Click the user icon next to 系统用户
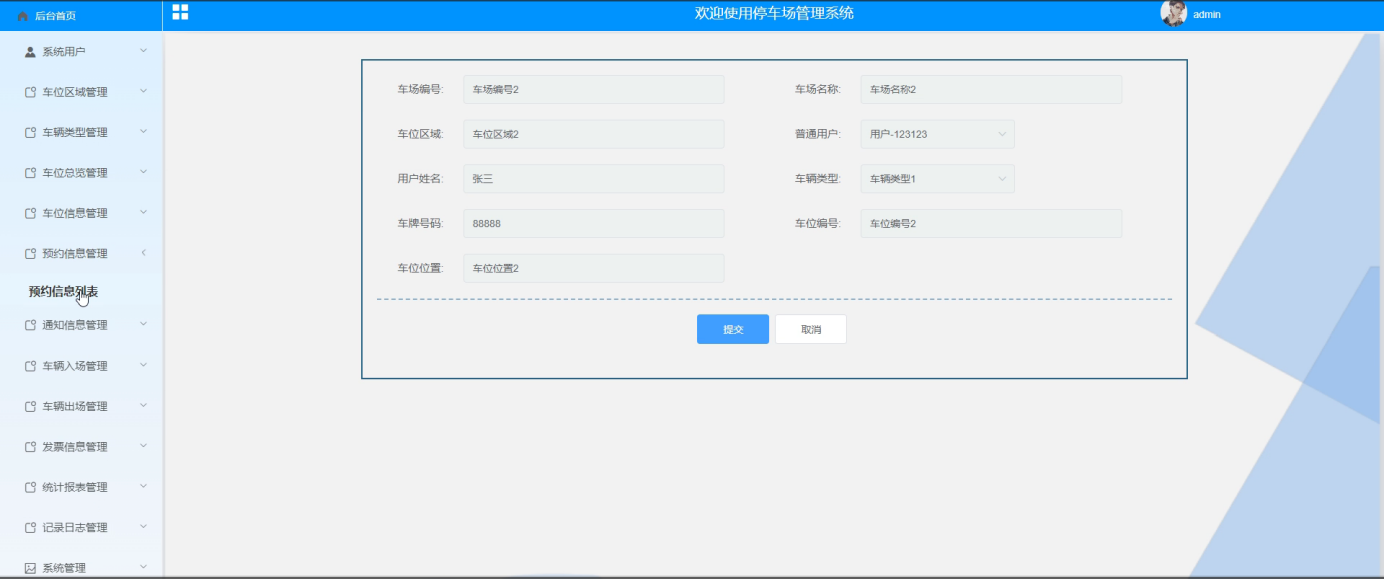The image size is (1384, 579). point(30,51)
